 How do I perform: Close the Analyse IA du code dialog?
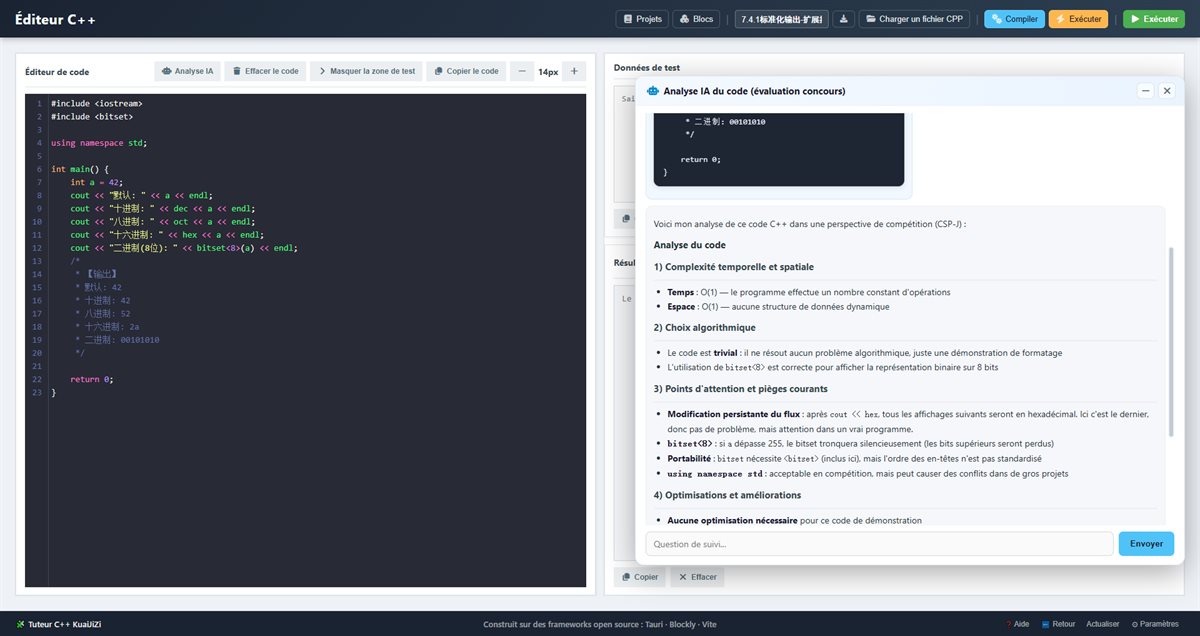[x=1166, y=91]
